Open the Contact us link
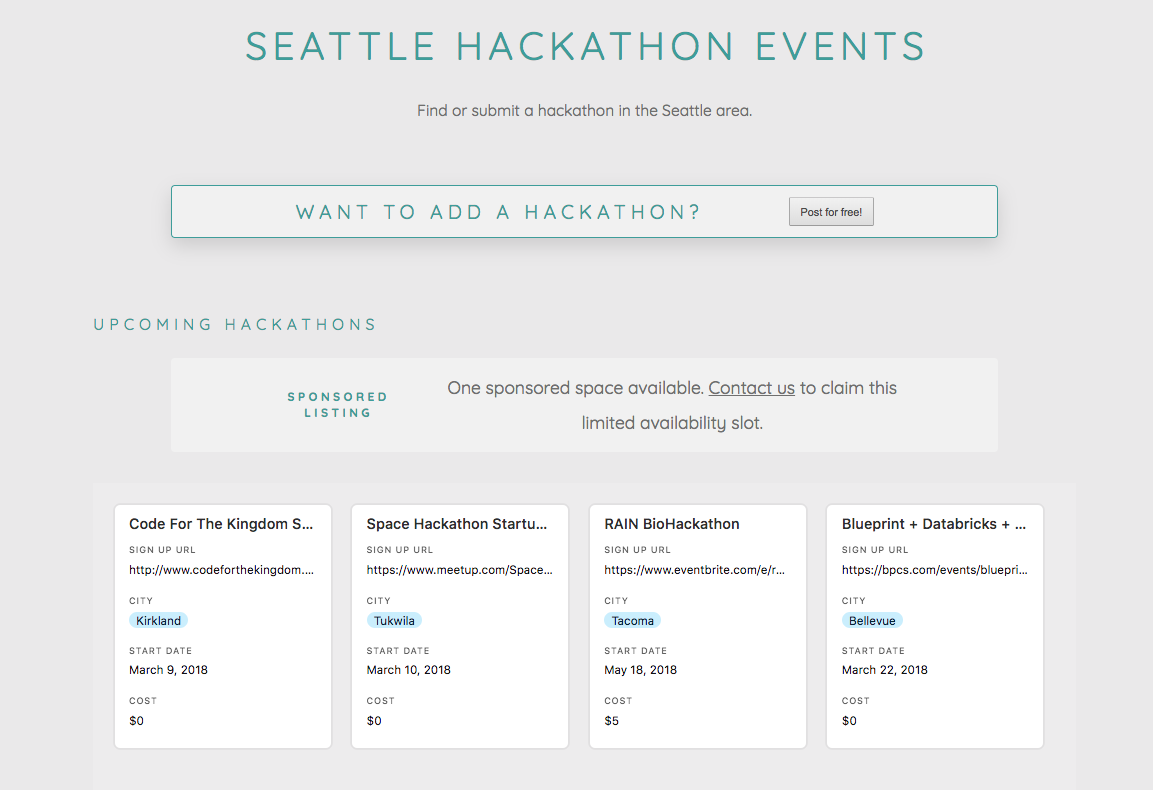Screen dimensions: 1153x790 point(751,388)
